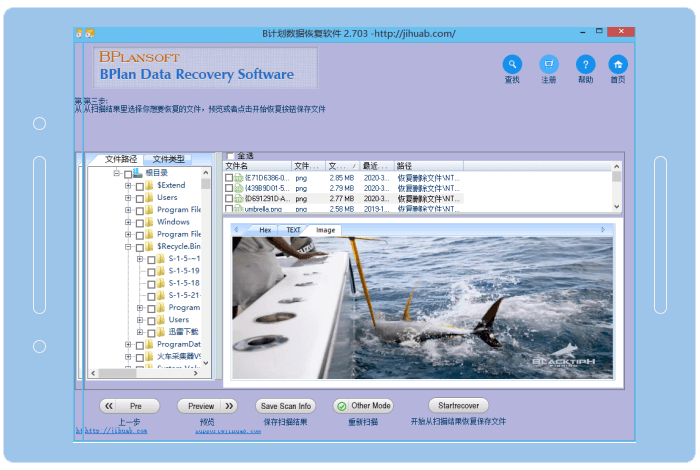Switch to the 文件类型 tab
This screenshot has width=700, height=470.
pos(168,159)
